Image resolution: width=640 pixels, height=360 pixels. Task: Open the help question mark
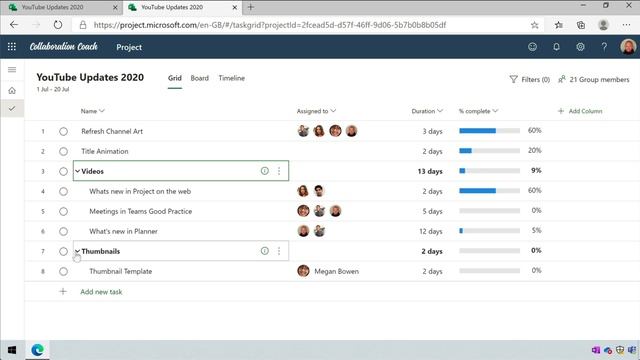pyautogui.click(x=604, y=47)
